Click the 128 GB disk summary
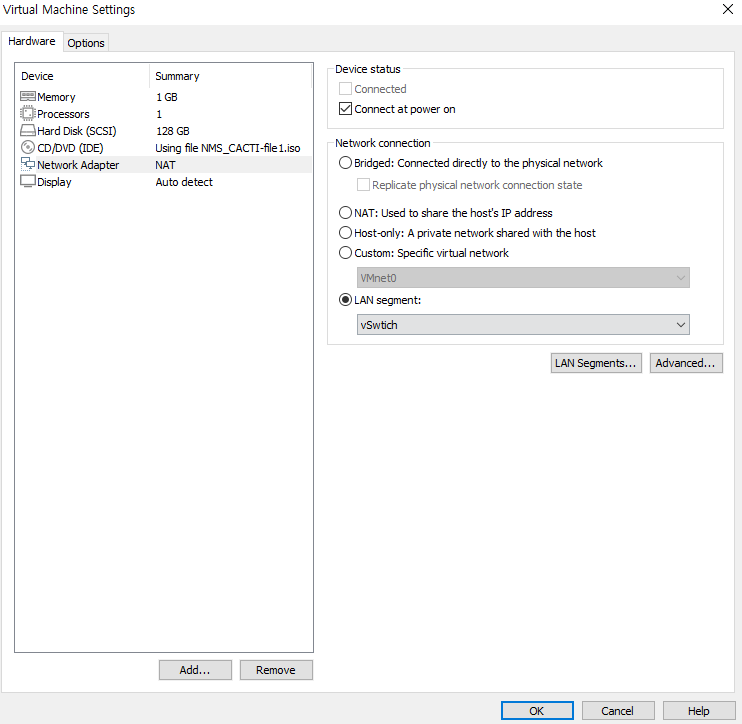Image resolution: width=742 pixels, height=724 pixels. (173, 131)
